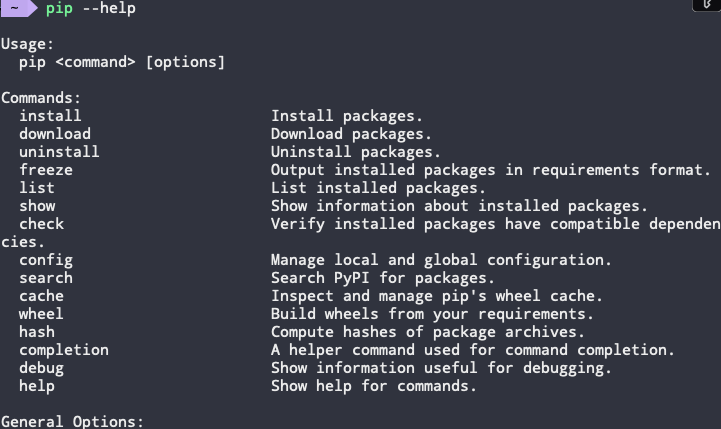Click the freeze command name

point(46,170)
